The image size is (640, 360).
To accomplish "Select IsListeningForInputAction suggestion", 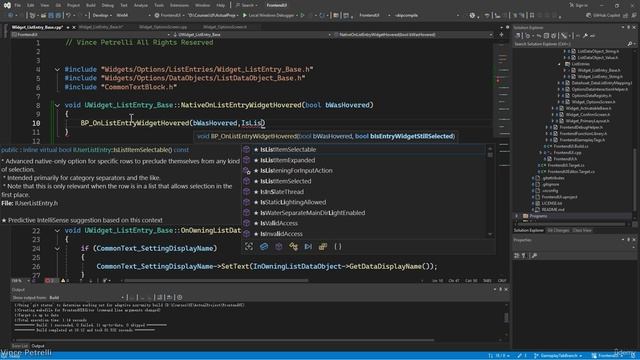I will tap(363, 171).
